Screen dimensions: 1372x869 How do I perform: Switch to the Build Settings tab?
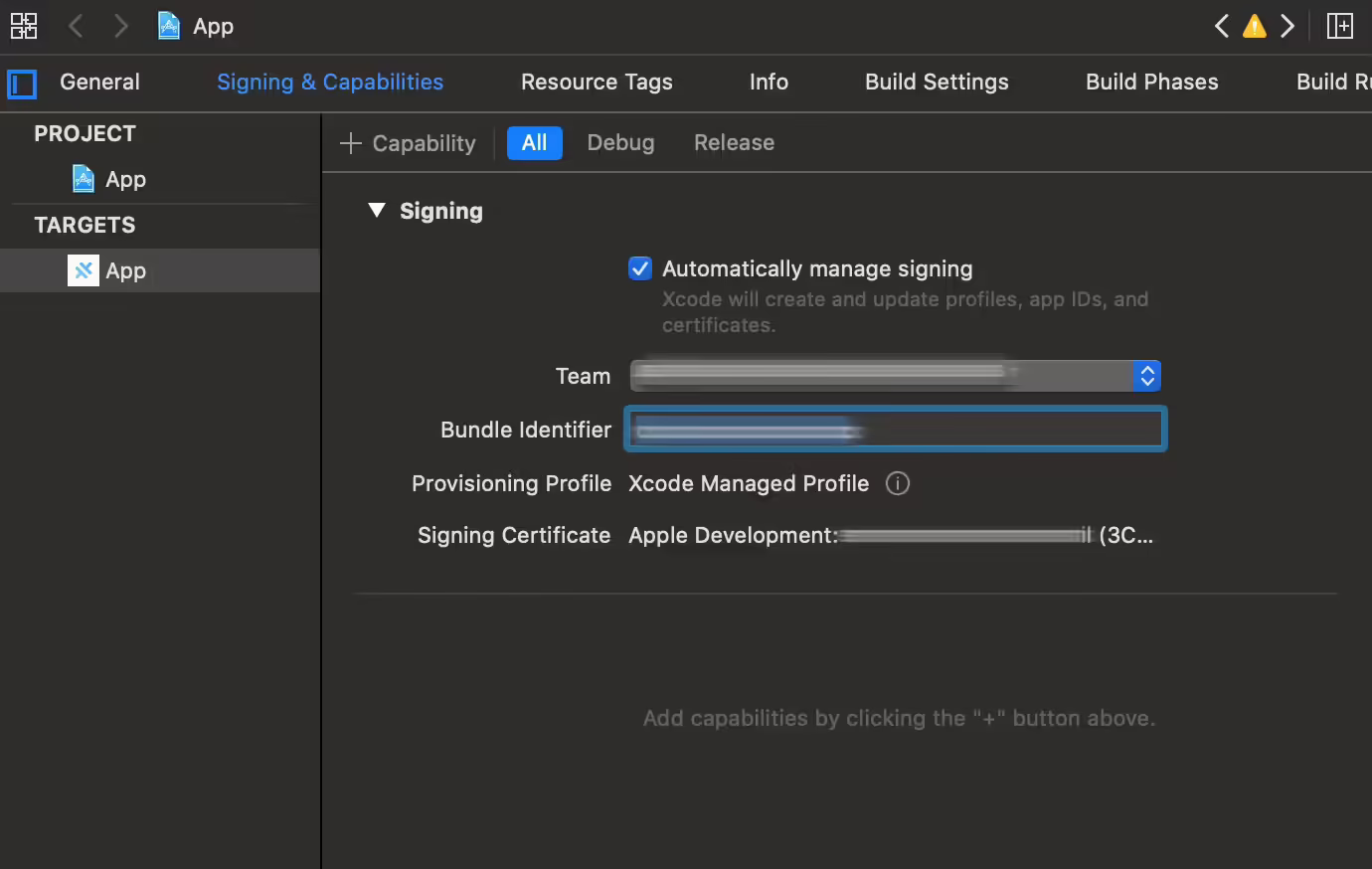click(936, 83)
